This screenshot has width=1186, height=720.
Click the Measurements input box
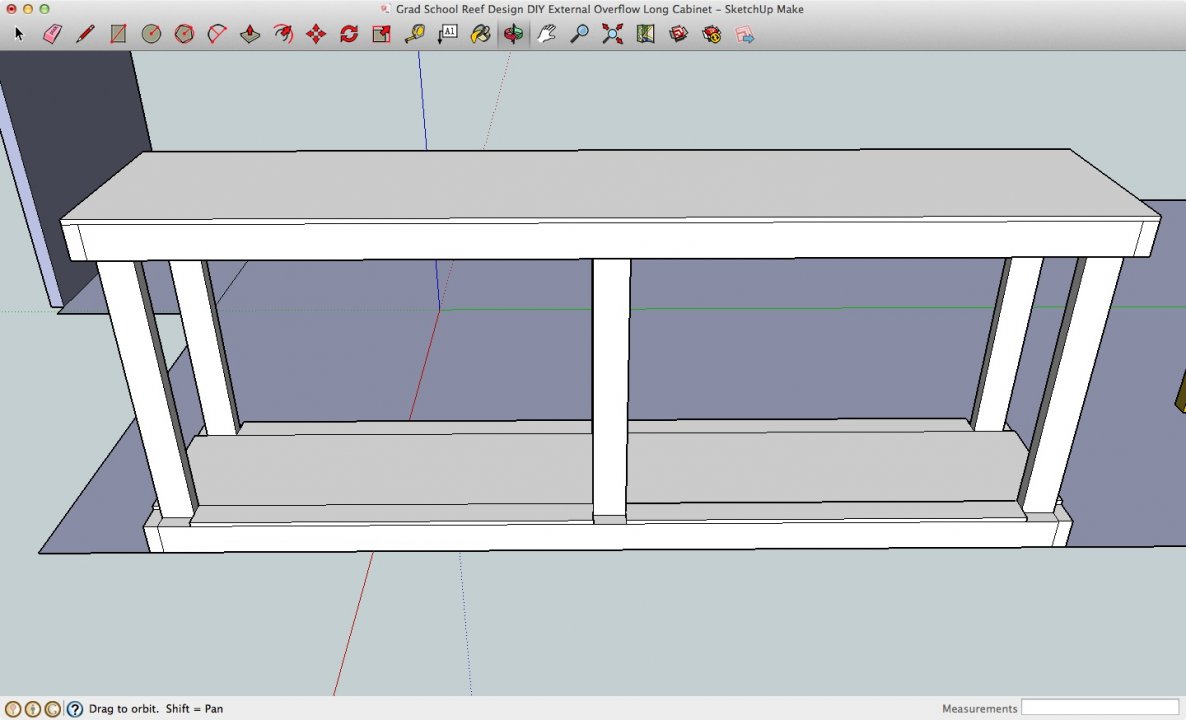[1100, 708]
